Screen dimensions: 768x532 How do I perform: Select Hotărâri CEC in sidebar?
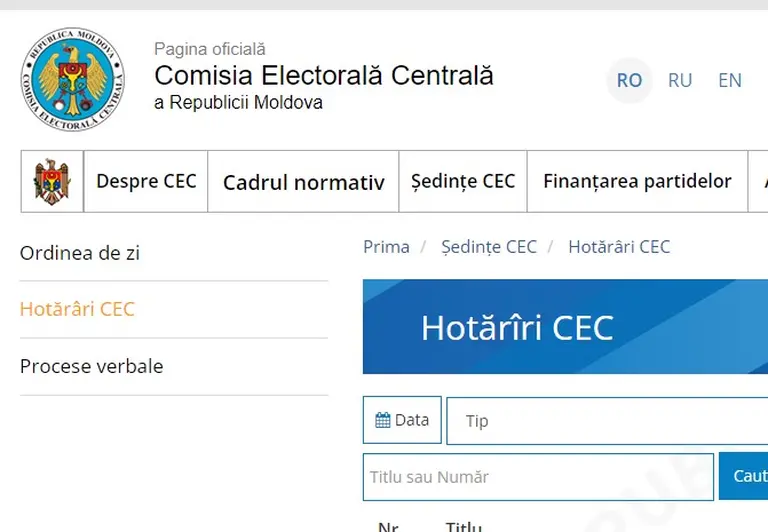[x=77, y=309]
